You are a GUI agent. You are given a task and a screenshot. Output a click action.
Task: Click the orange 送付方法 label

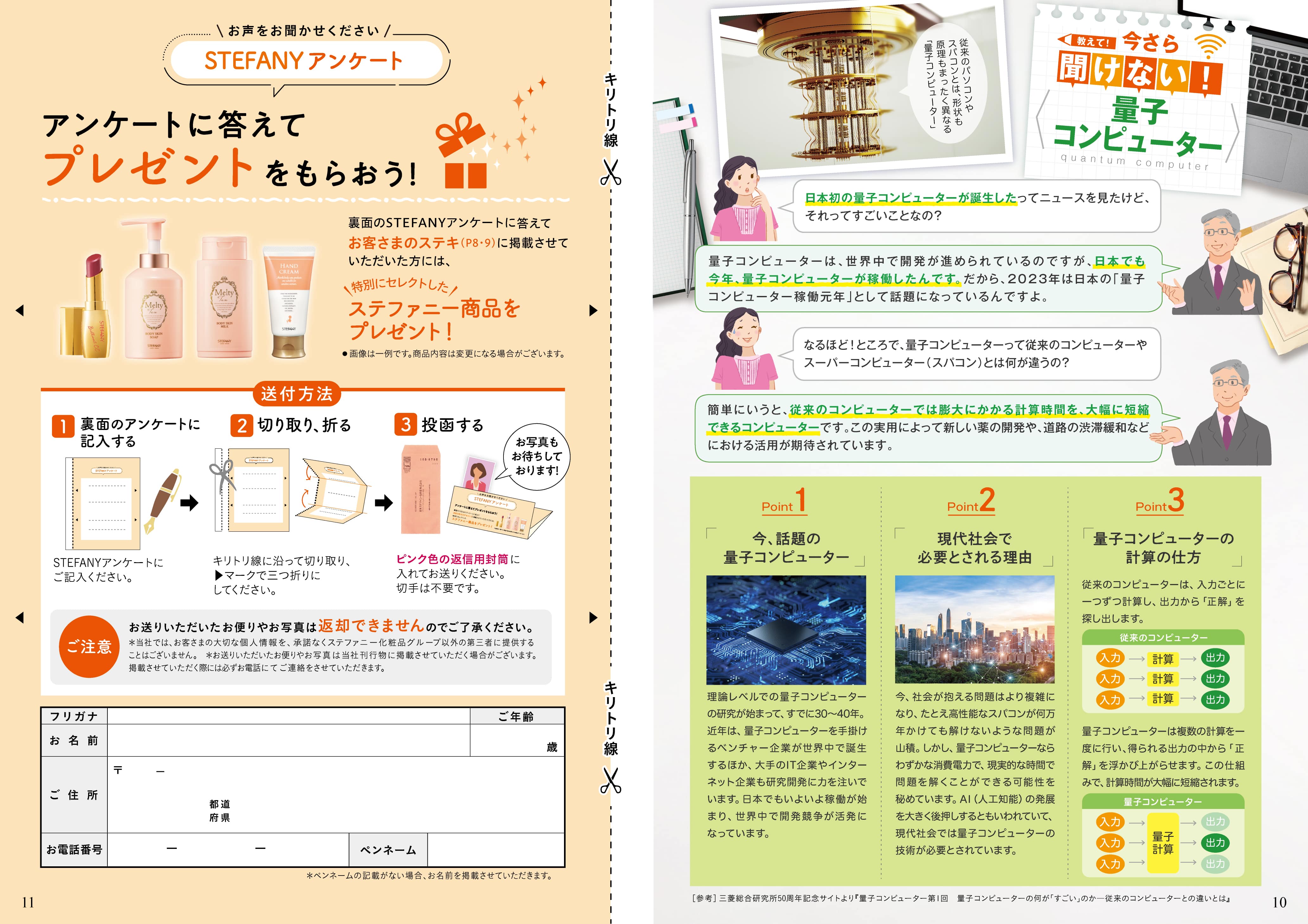[297, 394]
